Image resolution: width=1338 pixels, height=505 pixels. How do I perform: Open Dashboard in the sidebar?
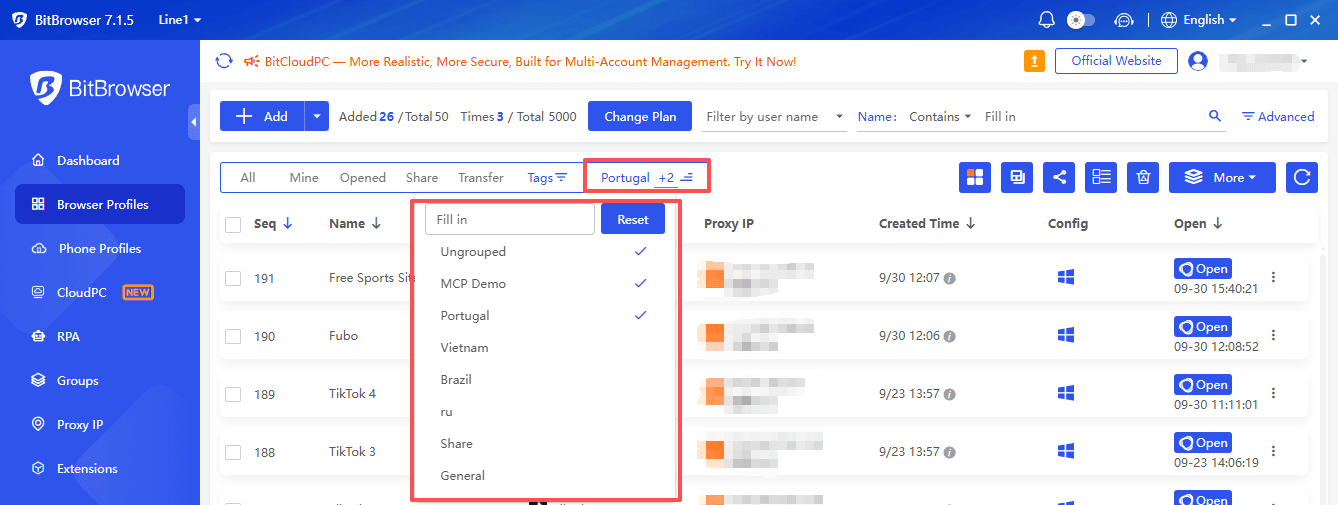point(100,160)
